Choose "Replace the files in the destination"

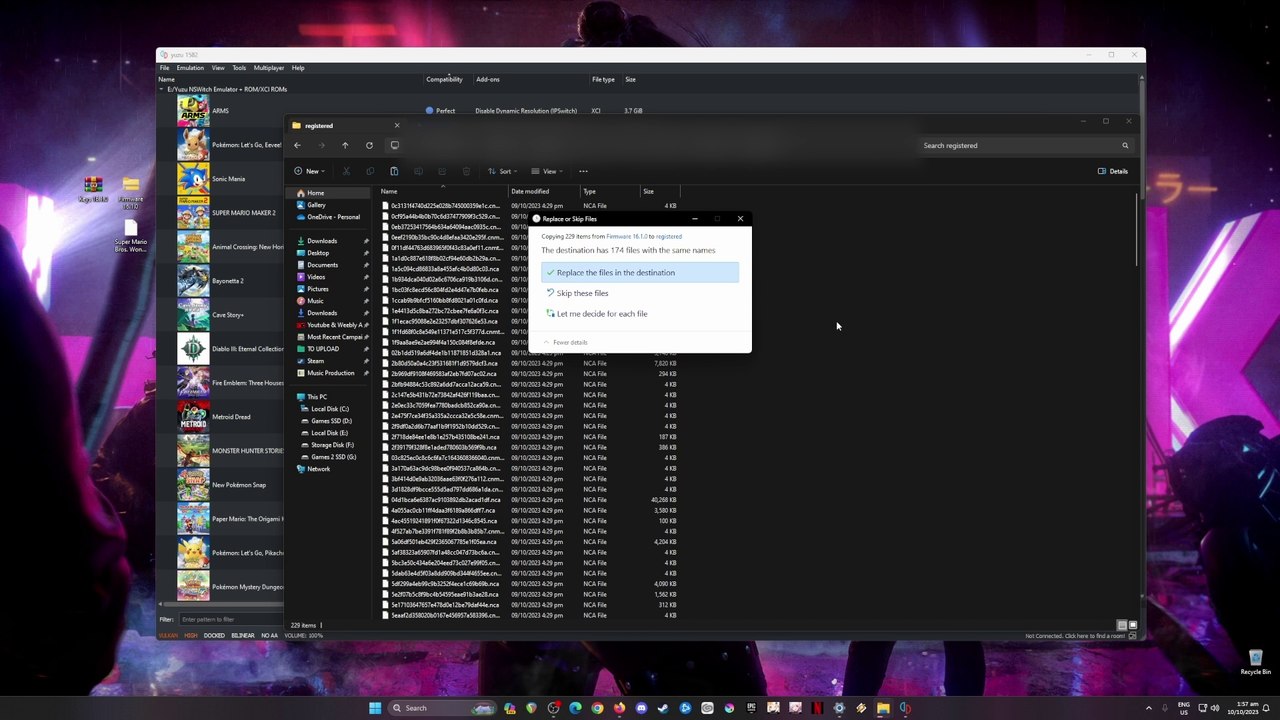640,272
